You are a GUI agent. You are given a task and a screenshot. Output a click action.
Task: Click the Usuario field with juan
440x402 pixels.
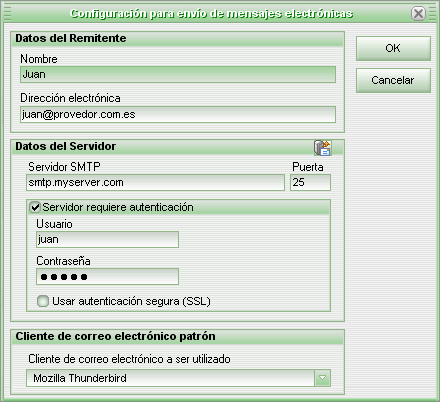click(107, 239)
